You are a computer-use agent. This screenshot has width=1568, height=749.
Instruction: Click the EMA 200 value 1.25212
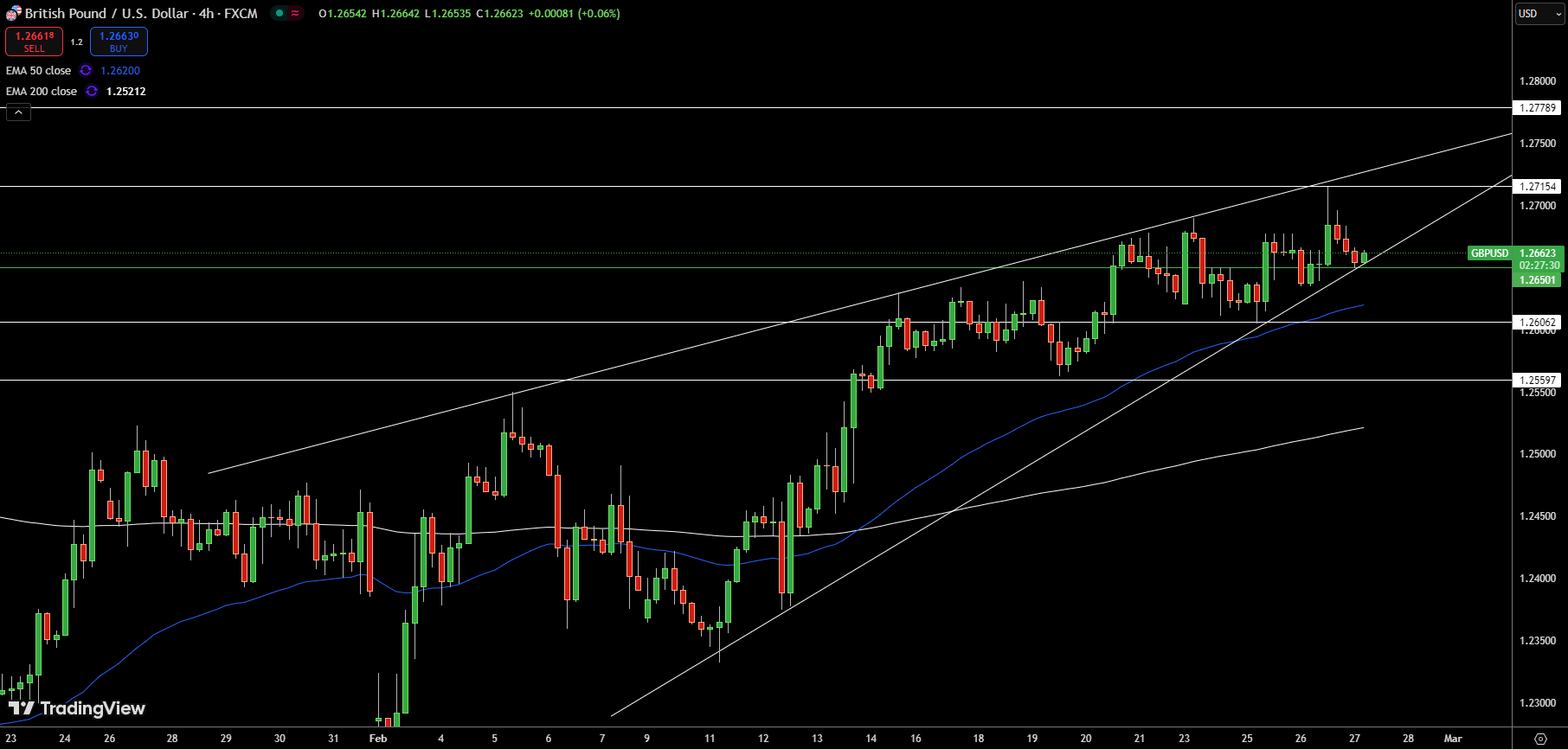(x=126, y=91)
